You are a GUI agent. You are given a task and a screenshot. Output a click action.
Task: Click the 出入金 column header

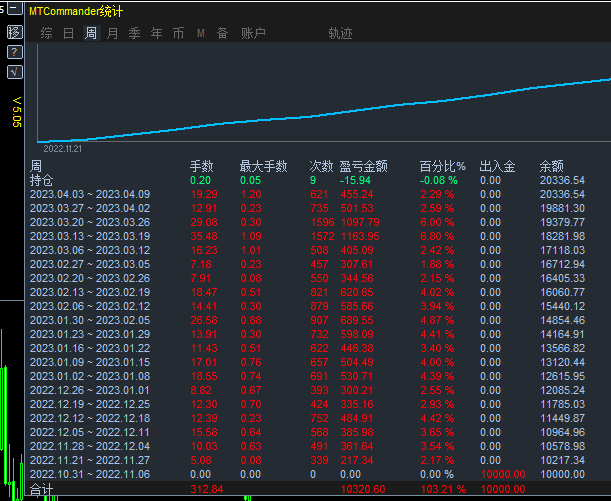click(498, 166)
